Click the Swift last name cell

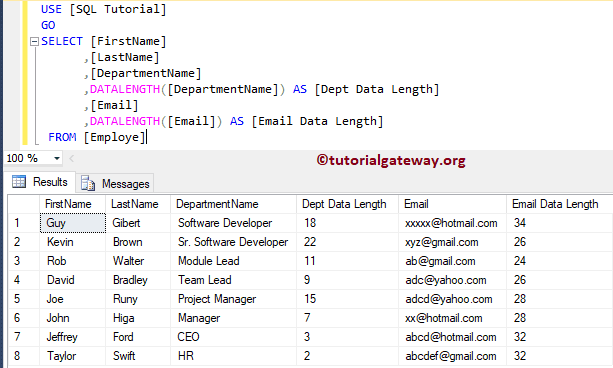tap(138, 356)
